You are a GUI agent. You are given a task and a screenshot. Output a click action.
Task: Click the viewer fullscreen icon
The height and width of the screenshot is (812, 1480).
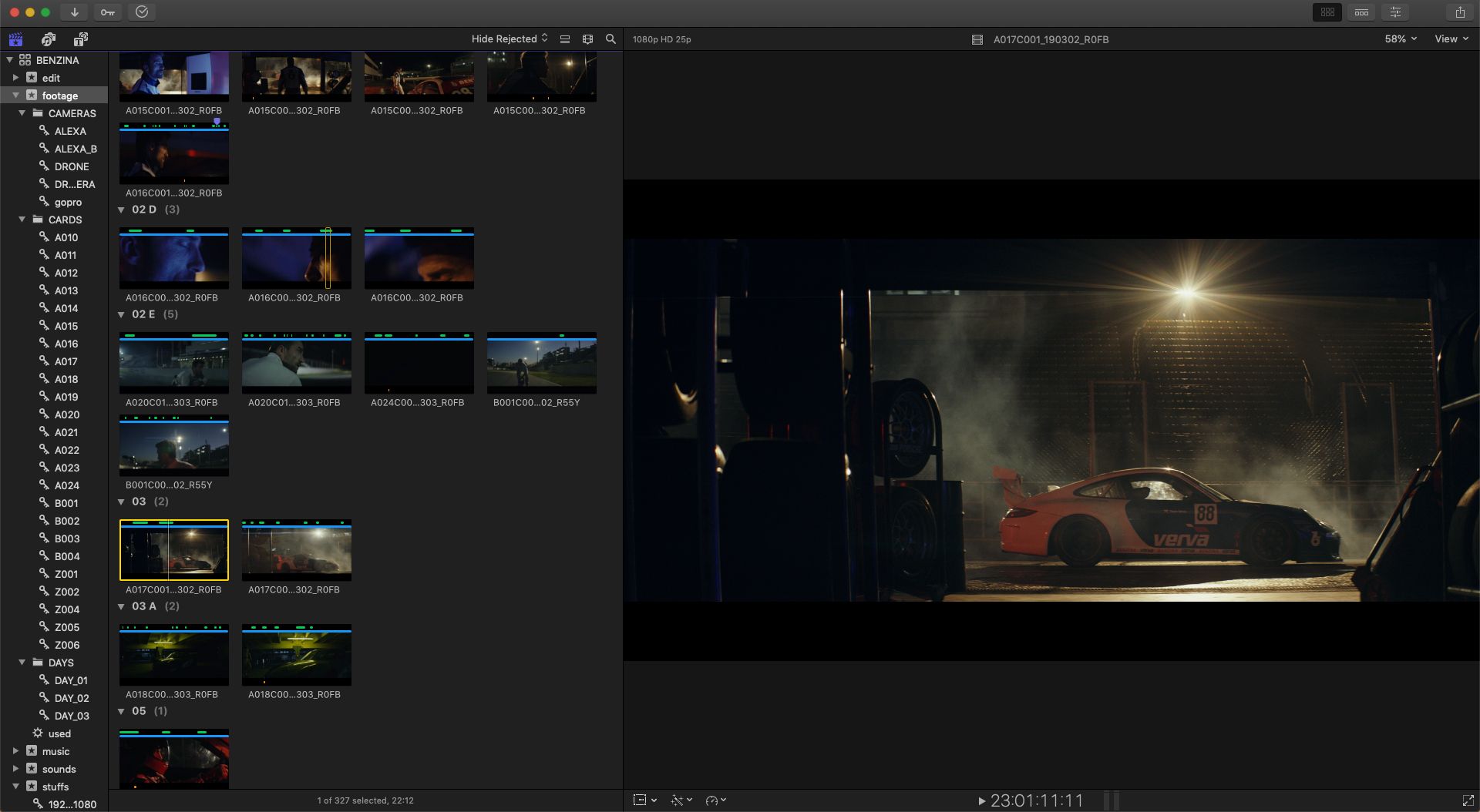[x=1468, y=801]
